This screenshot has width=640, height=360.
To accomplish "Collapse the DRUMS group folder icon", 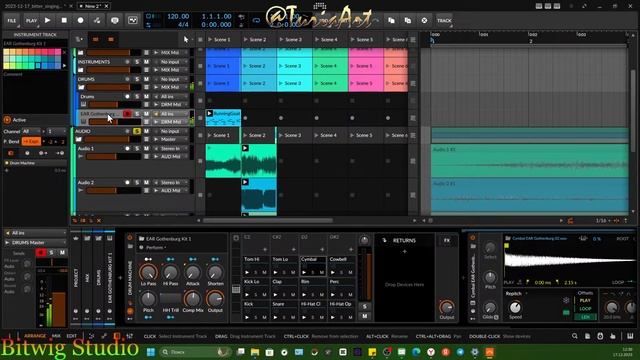I will click(81, 87).
